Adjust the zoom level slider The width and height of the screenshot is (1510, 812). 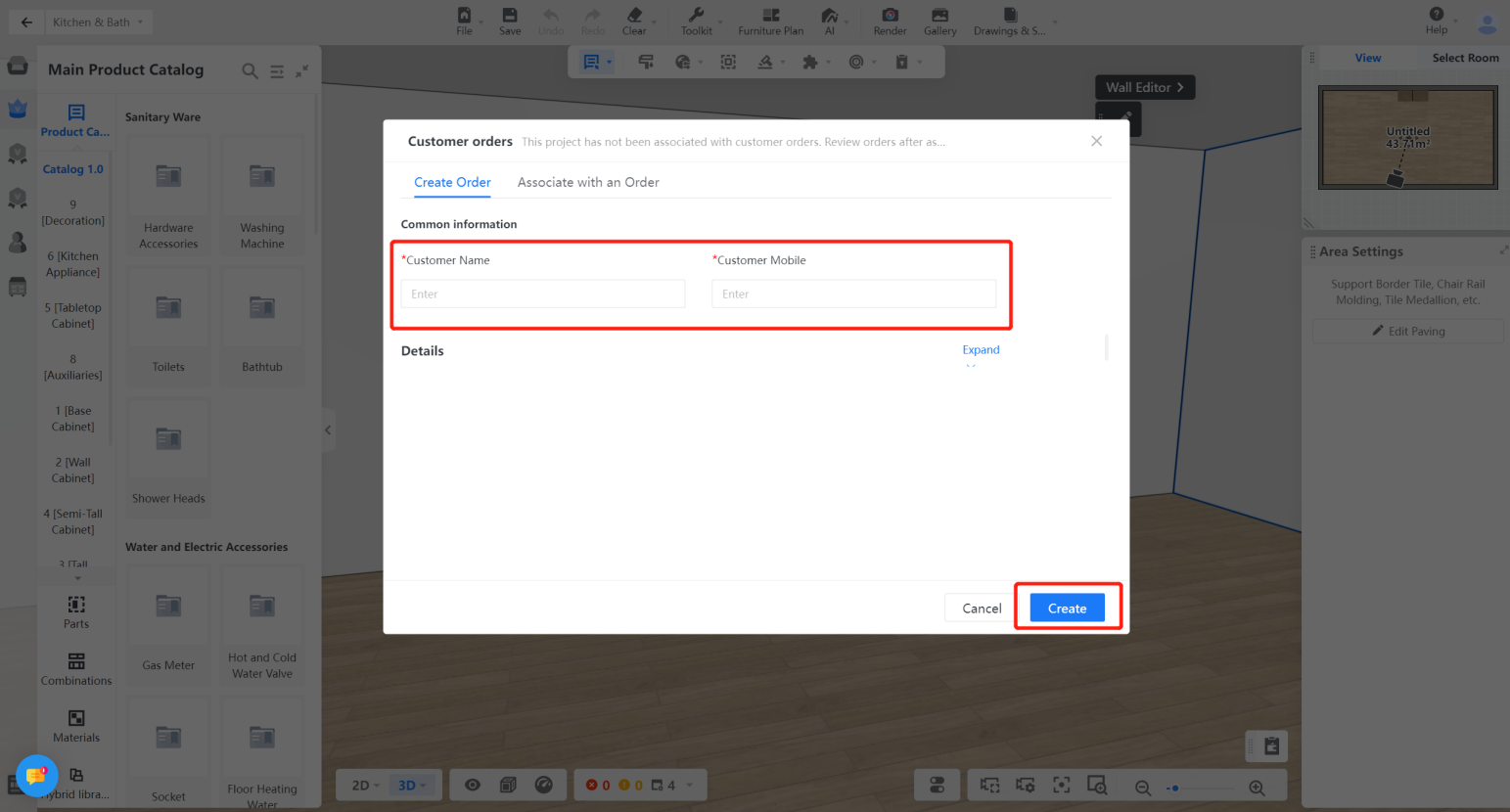tap(1174, 788)
